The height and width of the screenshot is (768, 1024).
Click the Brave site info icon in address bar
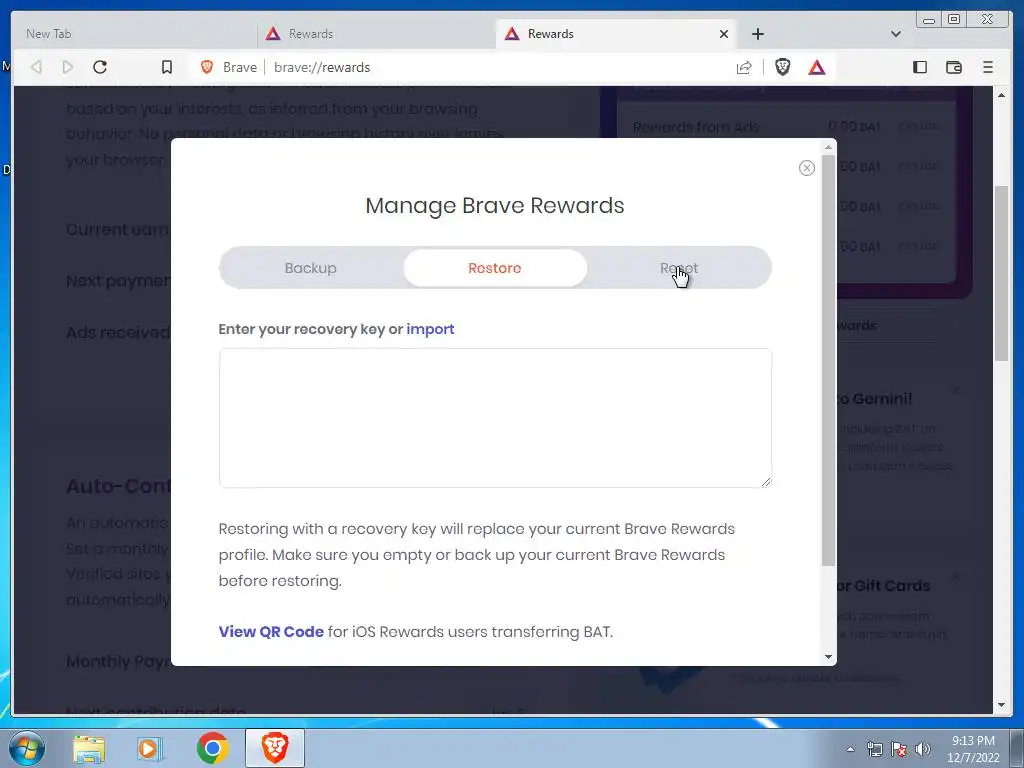point(207,67)
